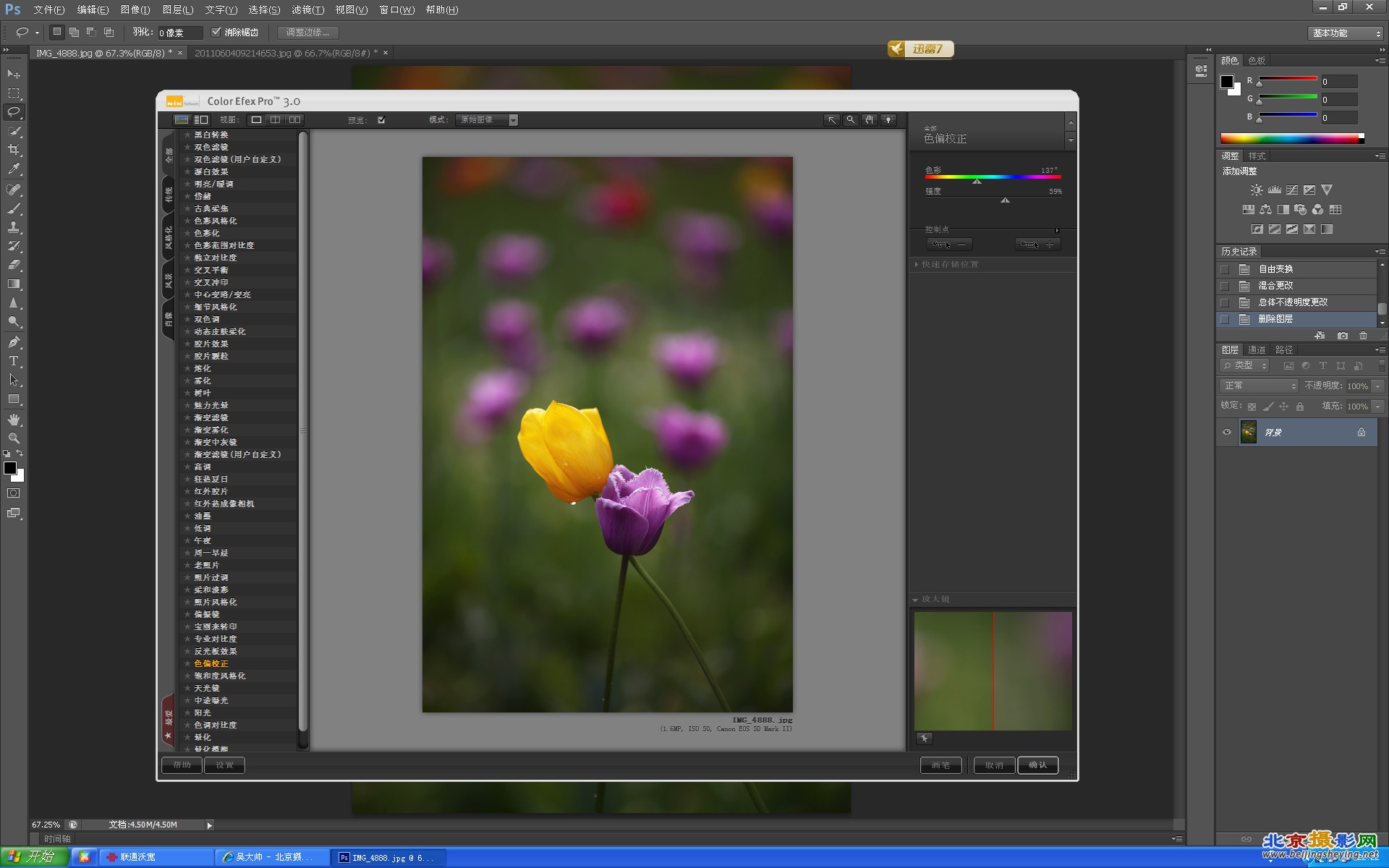Viewport: 1389px width, 868px height.
Task: Adjust the 色彩 hue slider handle
Action: (977, 182)
